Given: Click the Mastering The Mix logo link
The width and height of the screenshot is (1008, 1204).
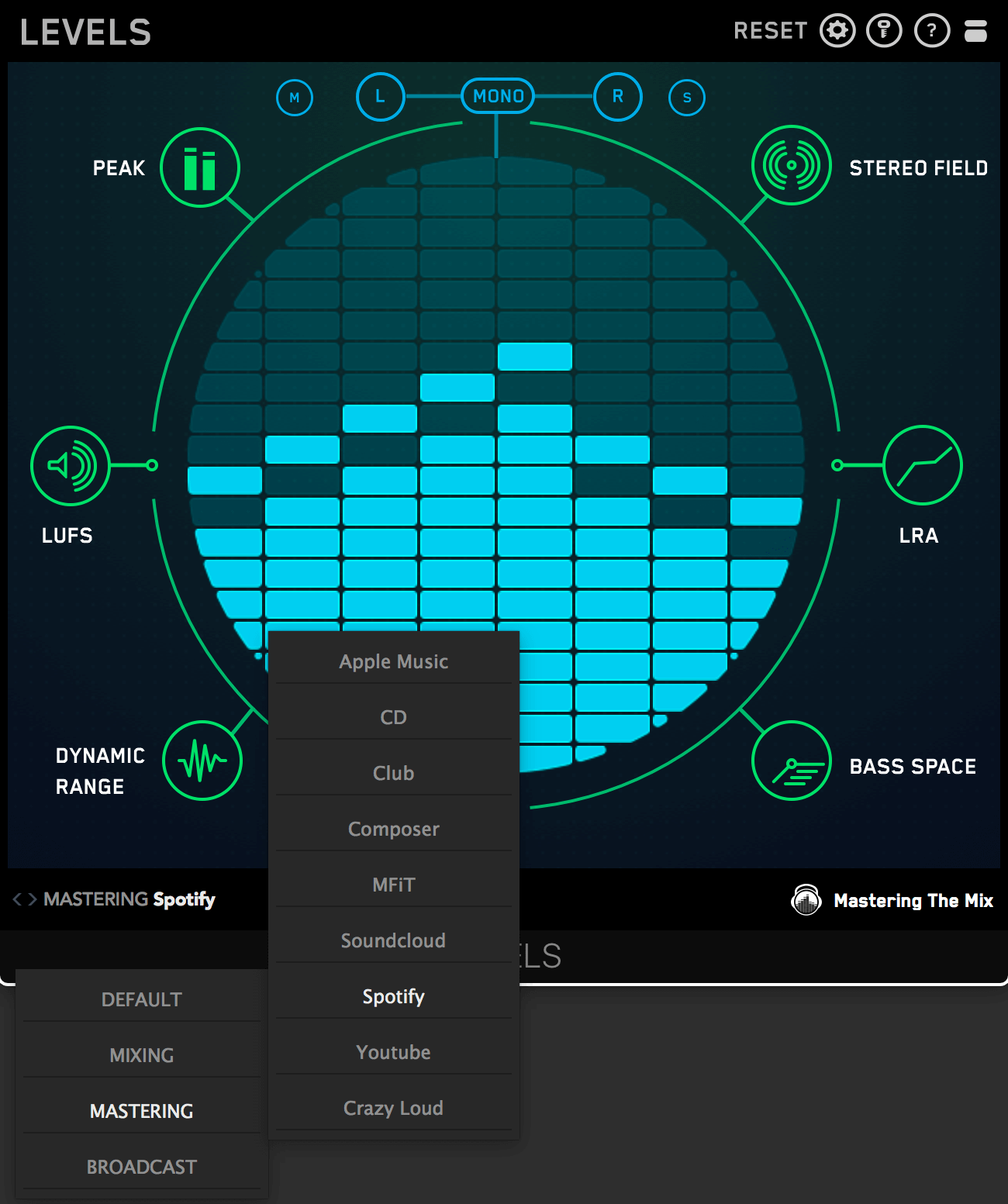Looking at the screenshot, I should (x=892, y=900).
